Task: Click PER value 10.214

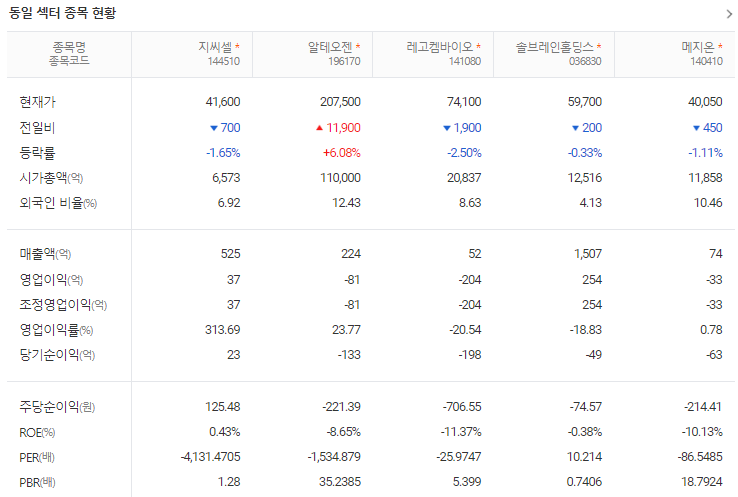Action: coord(585,457)
